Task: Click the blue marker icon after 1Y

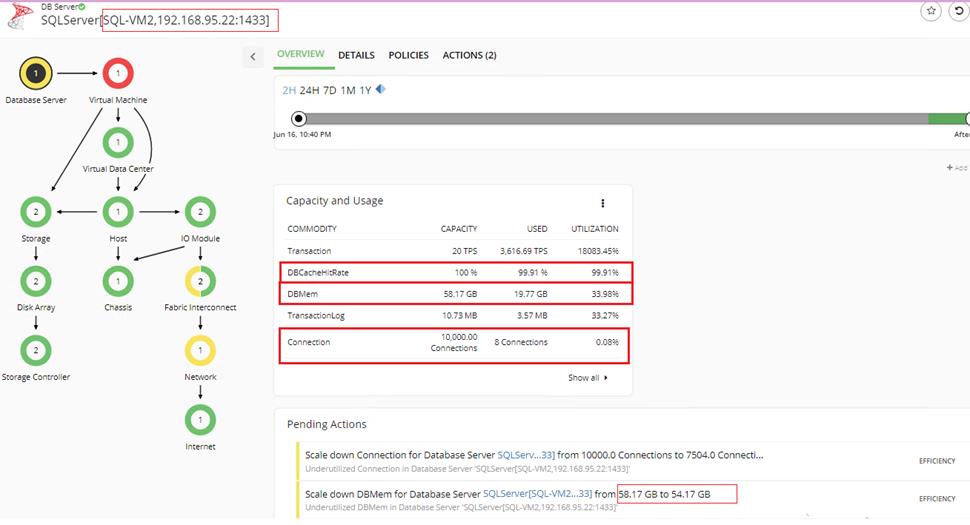Action: click(x=380, y=89)
